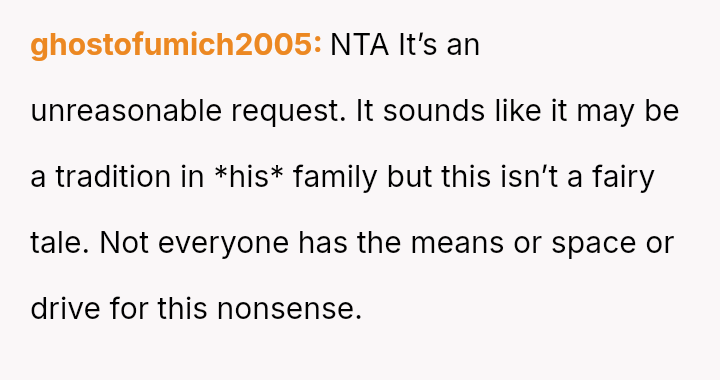Click the word 'request.' in second line
Viewport: 720px width, 380px height.
(288, 112)
